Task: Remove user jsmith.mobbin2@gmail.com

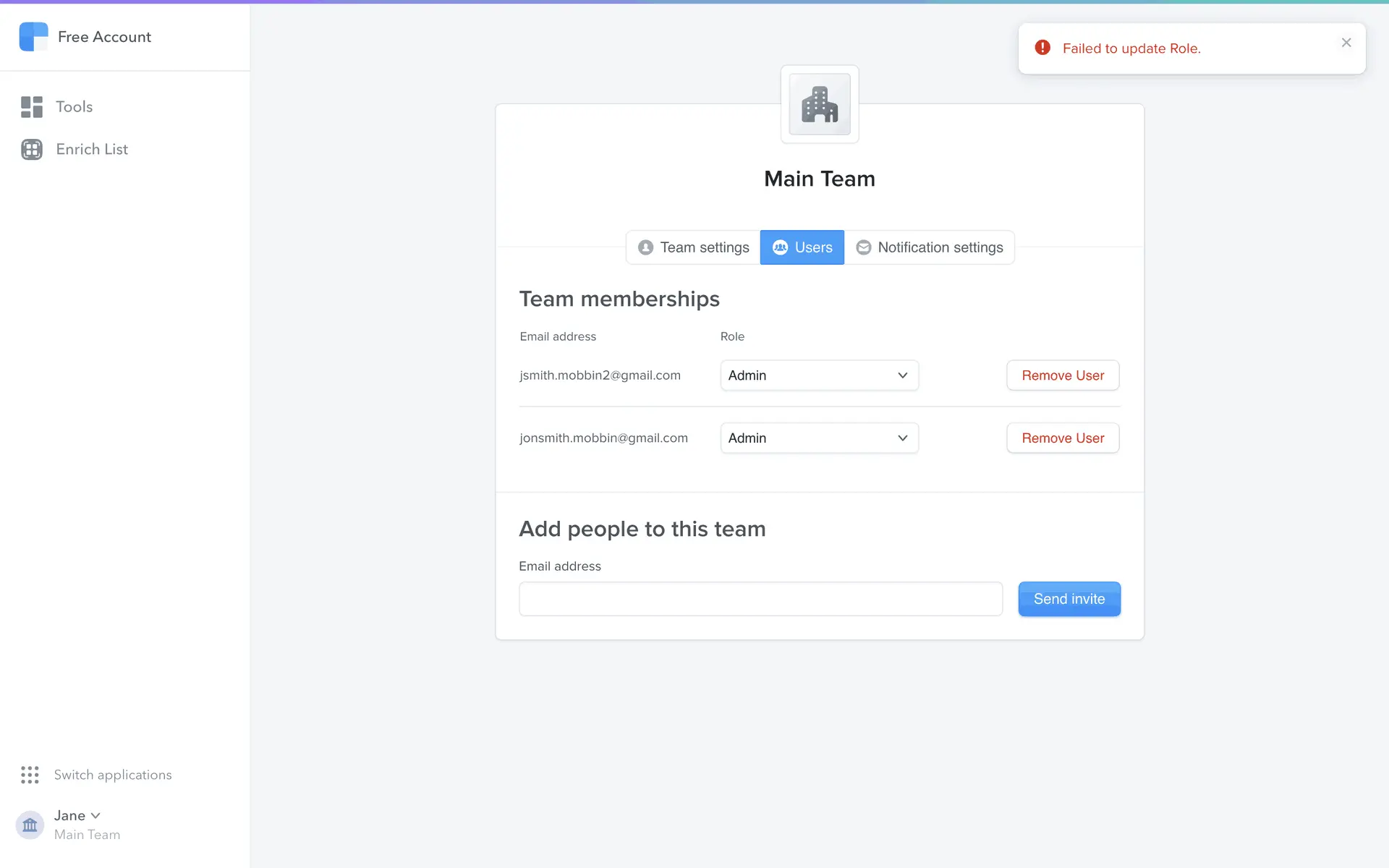Action: point(1062,375)
